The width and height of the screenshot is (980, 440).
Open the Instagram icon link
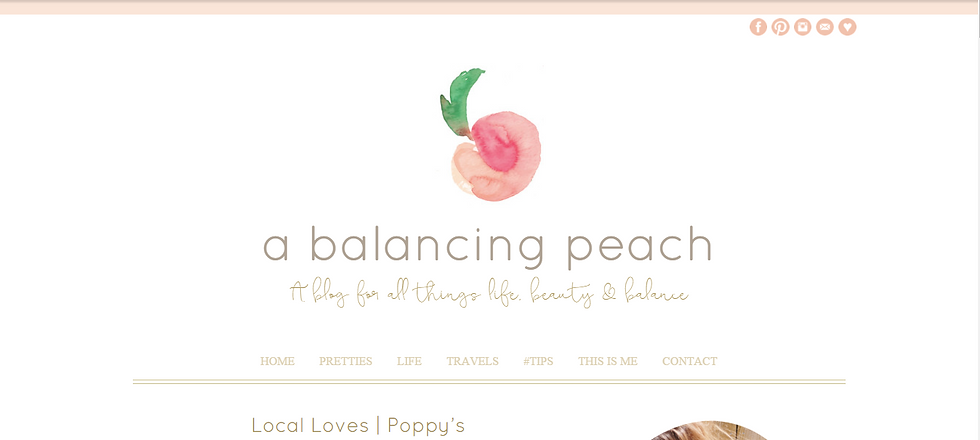[802, 27]
